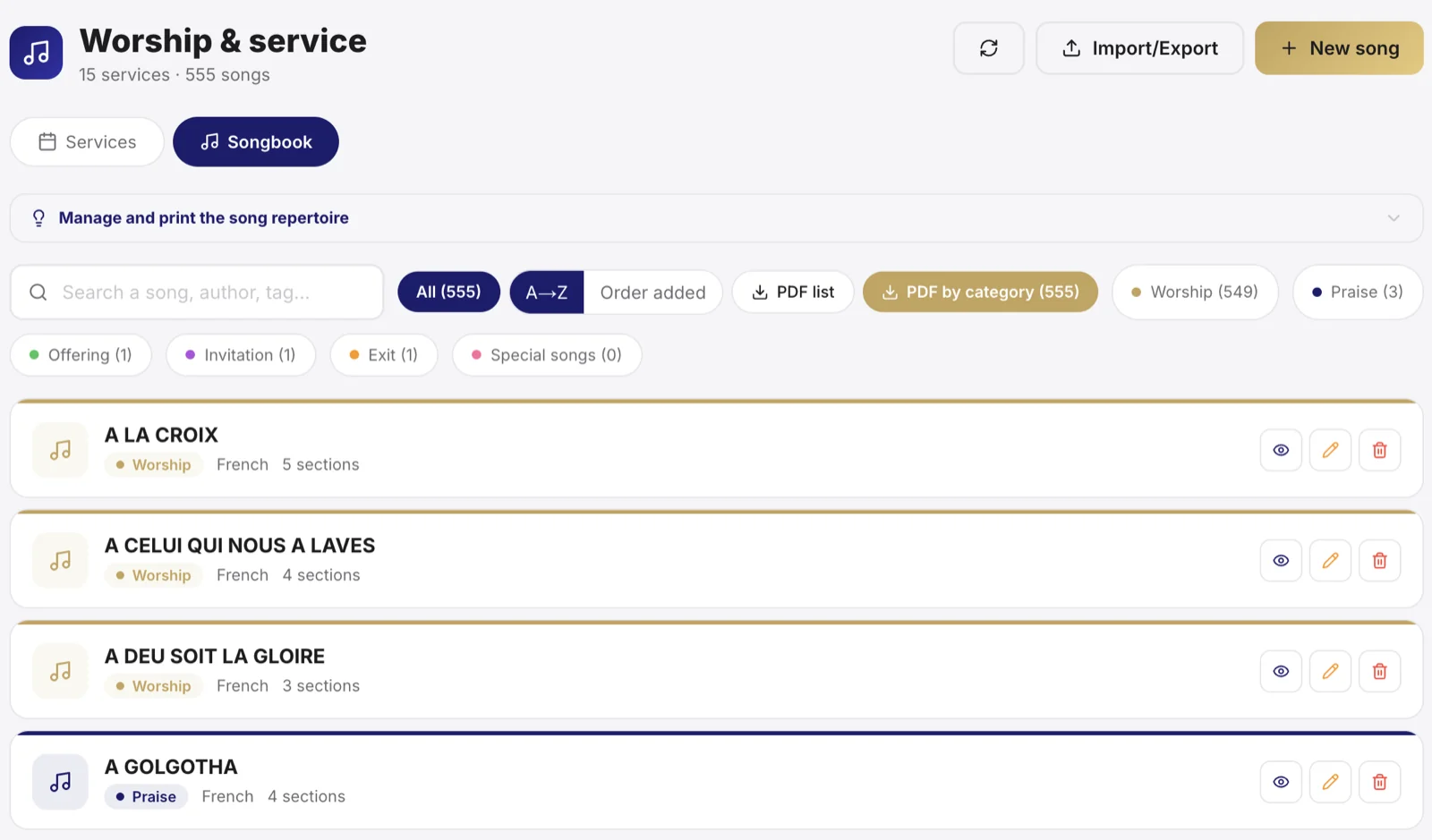Click the Worship tag on A LA CROIX
This screenshot has width=1432, height=840.
(x=153, y=465)
